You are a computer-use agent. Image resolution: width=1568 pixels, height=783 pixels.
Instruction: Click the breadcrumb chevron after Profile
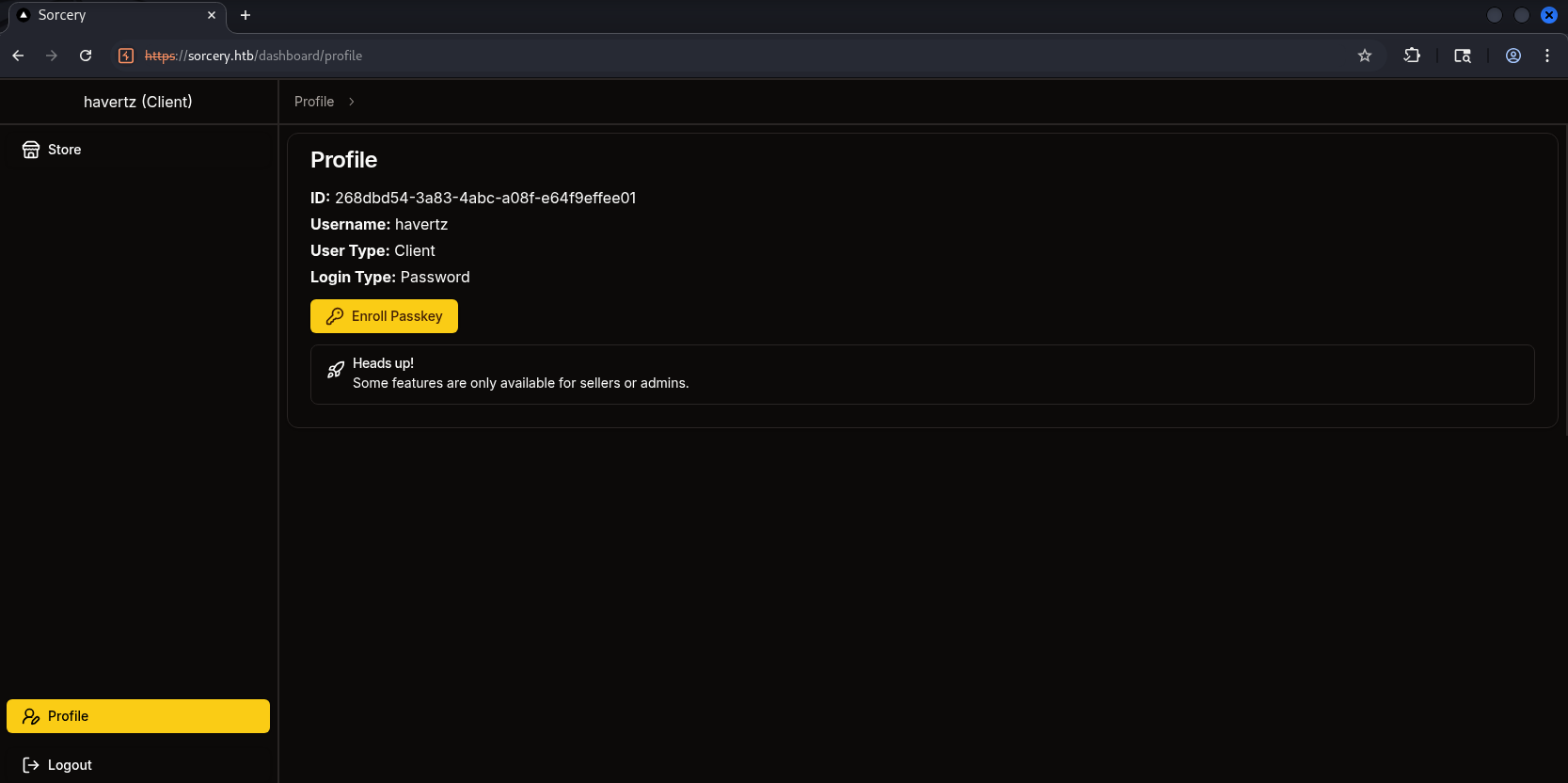[x=352, y=102]
